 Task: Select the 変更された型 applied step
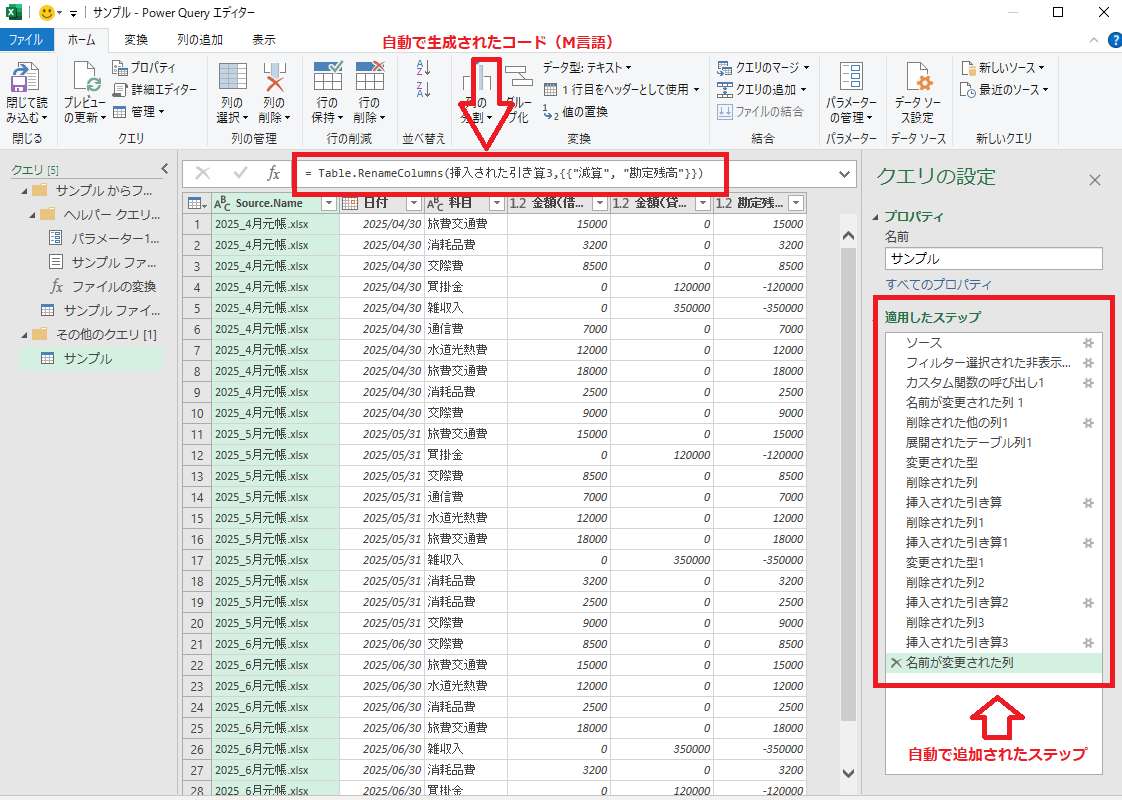click(941, 462)
